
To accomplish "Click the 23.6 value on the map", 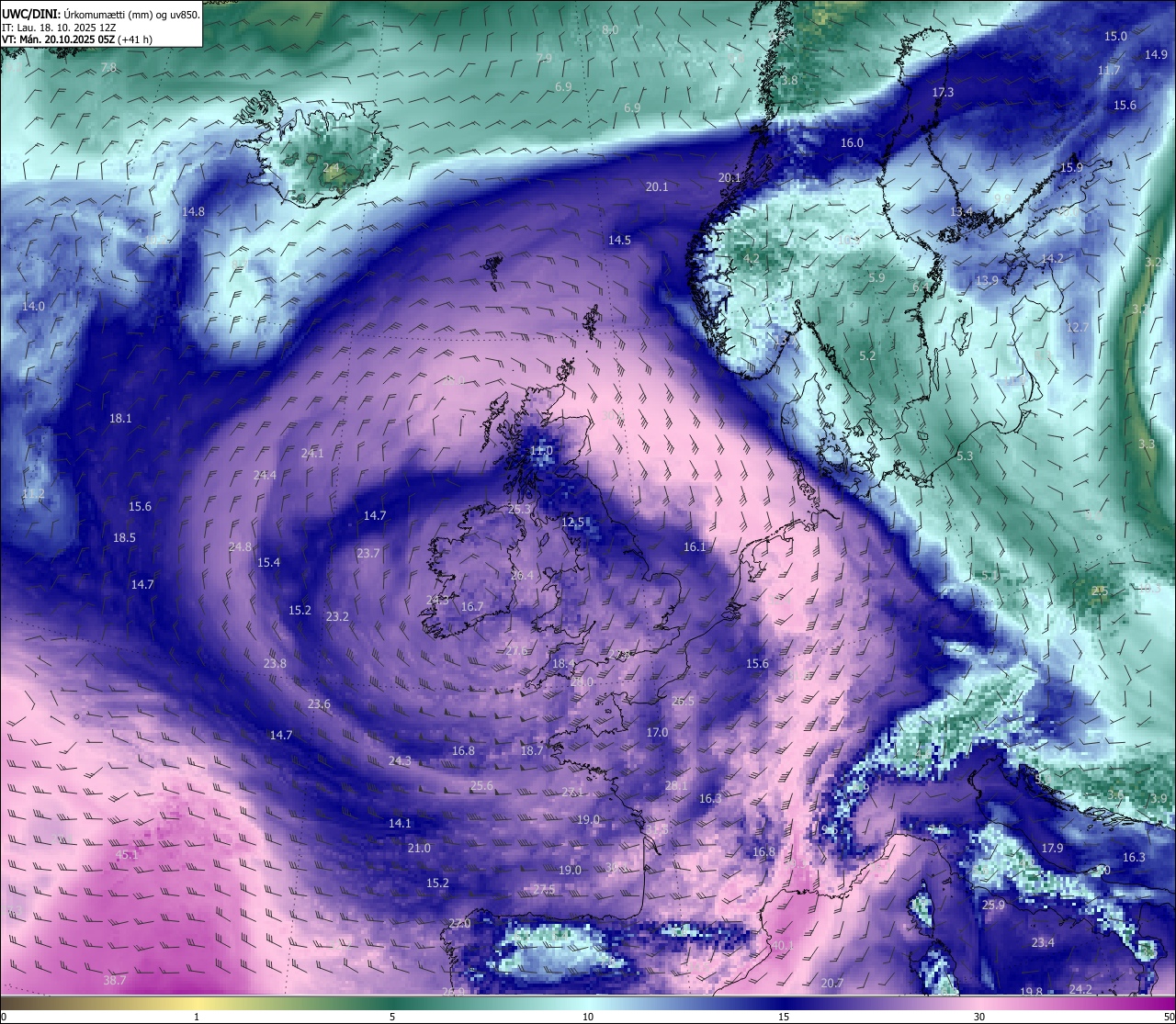I will (x=319, y=704).
